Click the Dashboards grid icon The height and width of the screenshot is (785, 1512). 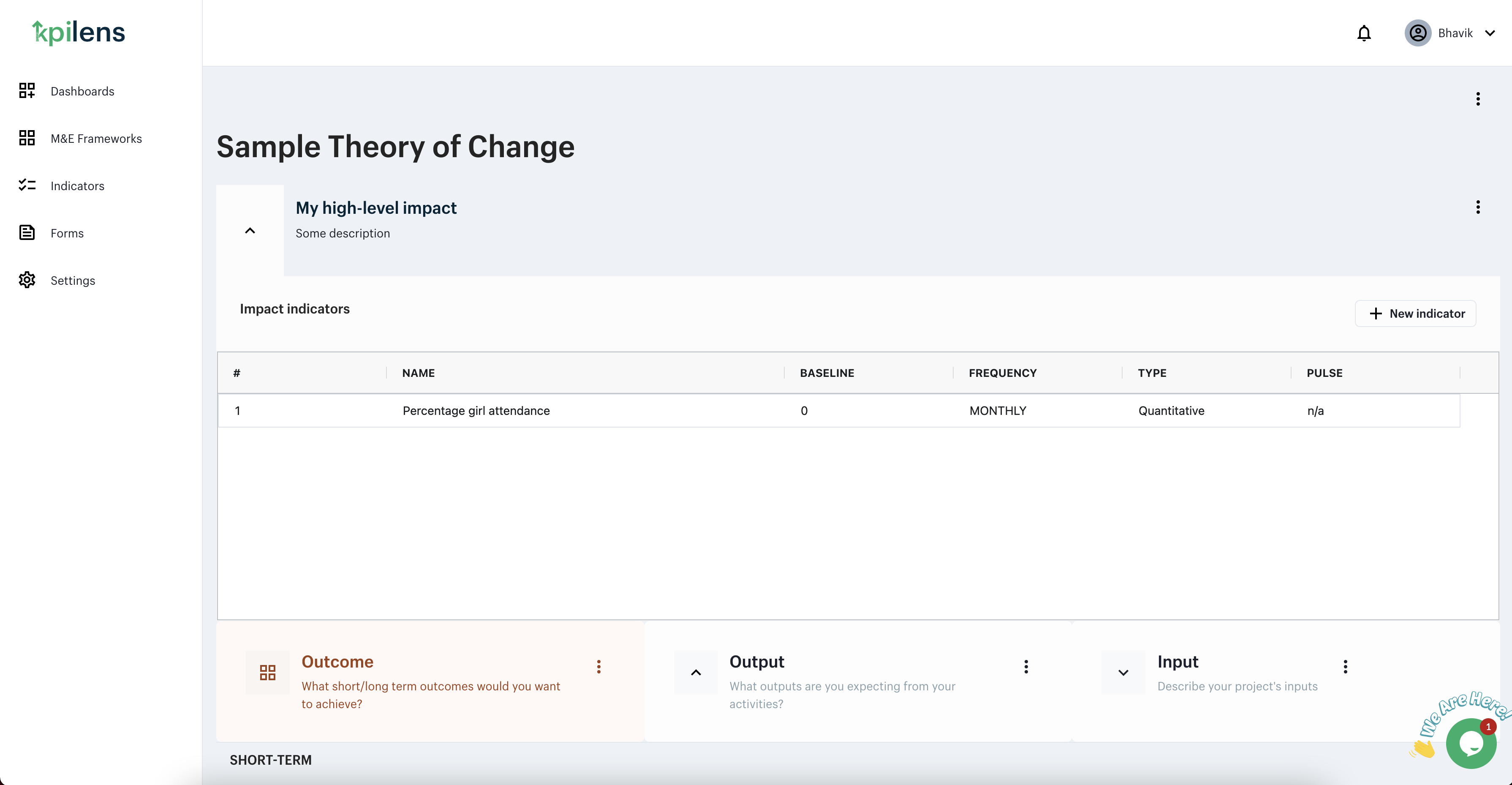[27, 90]
